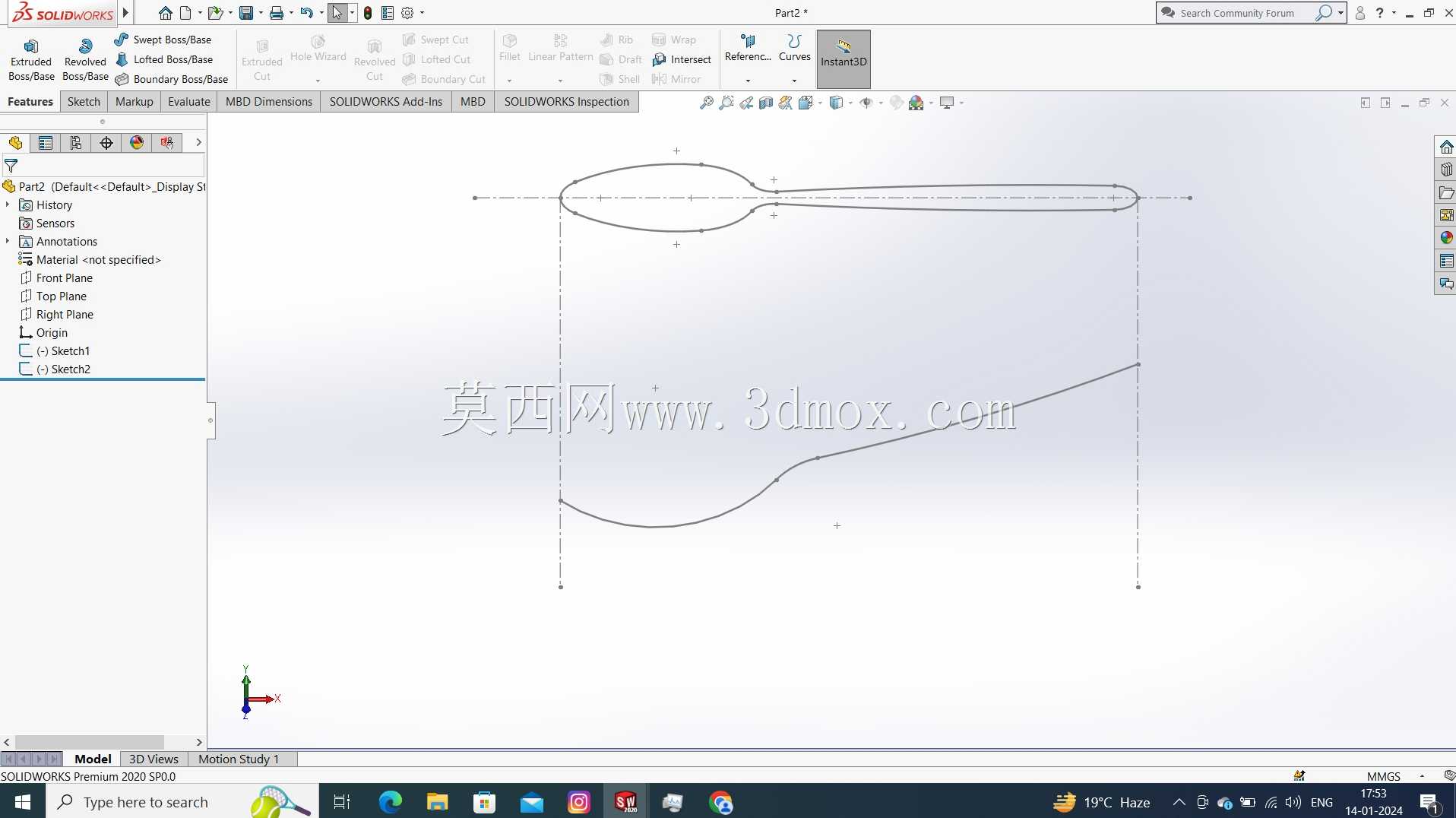Image resolution: width=1456 pixels, height=818 pixels.
Task: Click the Zoom to Area icon
Action: tap(726, 103)
